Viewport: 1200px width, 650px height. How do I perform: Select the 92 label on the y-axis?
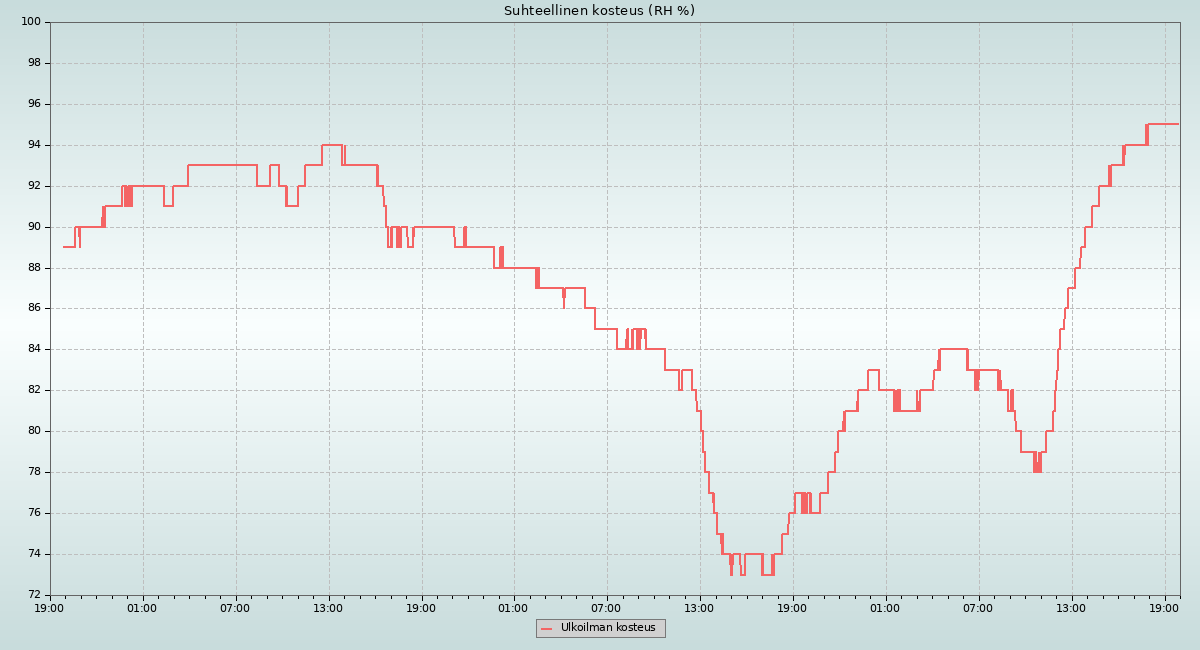(33, 186)
